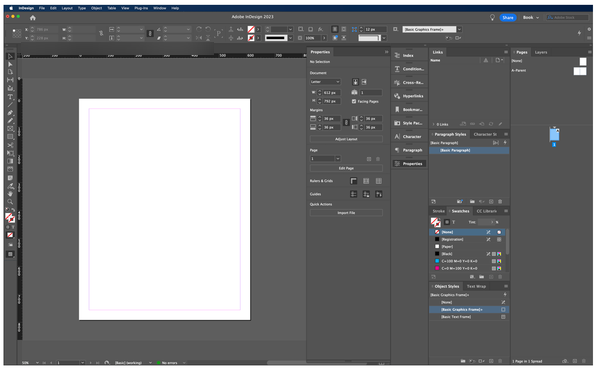
Task: Toggle show guides icon
Action: click(x=354, y=194)
